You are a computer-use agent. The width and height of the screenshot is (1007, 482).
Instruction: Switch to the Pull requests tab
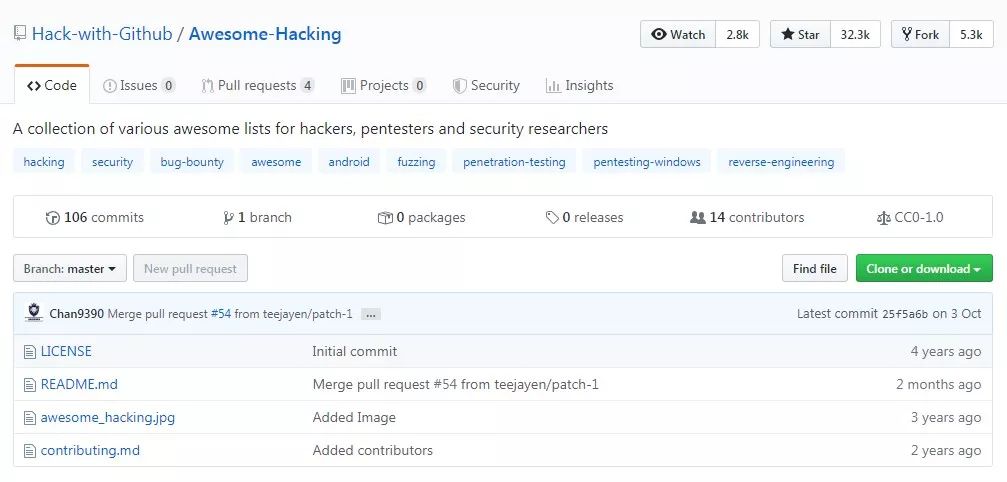[258, 85]
